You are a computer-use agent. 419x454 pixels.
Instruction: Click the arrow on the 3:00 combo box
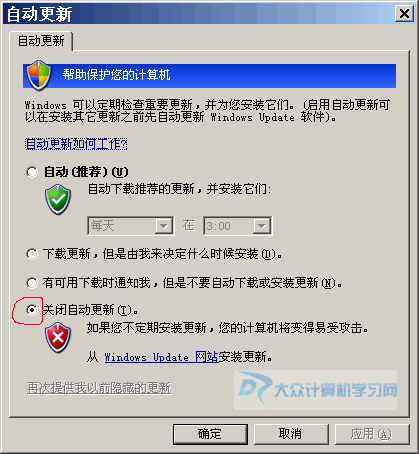(x=262, y=226)
